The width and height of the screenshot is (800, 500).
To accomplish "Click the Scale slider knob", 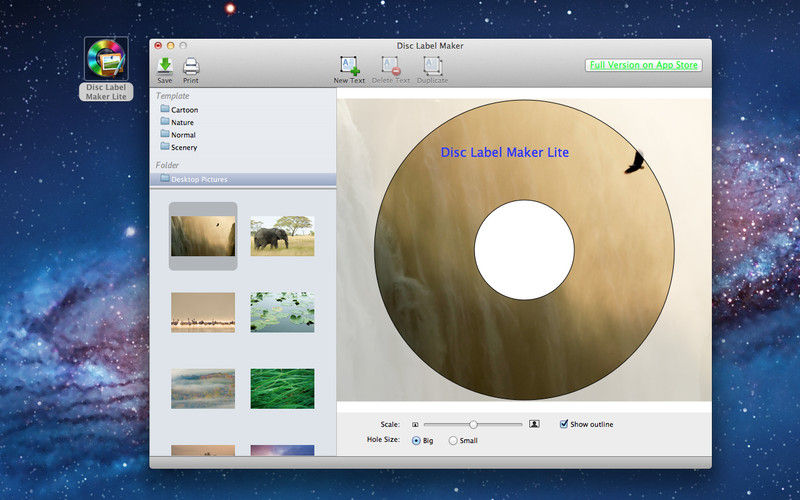I will (473, 424).
